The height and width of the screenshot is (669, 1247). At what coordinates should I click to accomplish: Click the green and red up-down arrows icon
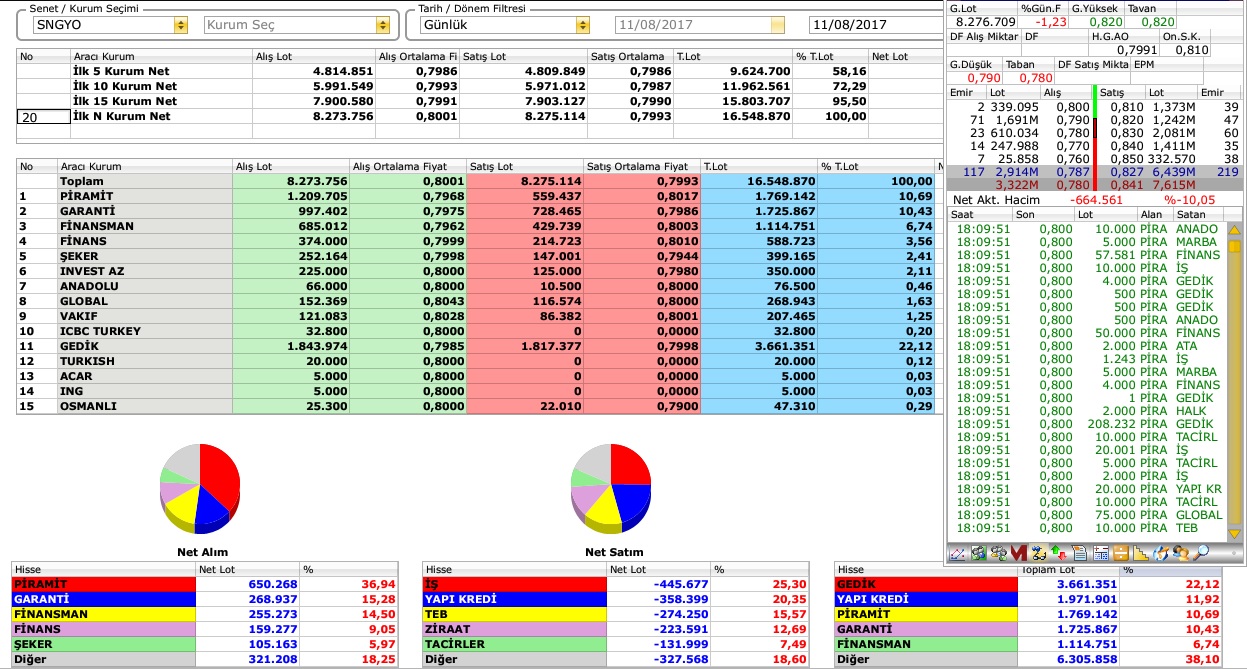click(x=1059, y=552)
